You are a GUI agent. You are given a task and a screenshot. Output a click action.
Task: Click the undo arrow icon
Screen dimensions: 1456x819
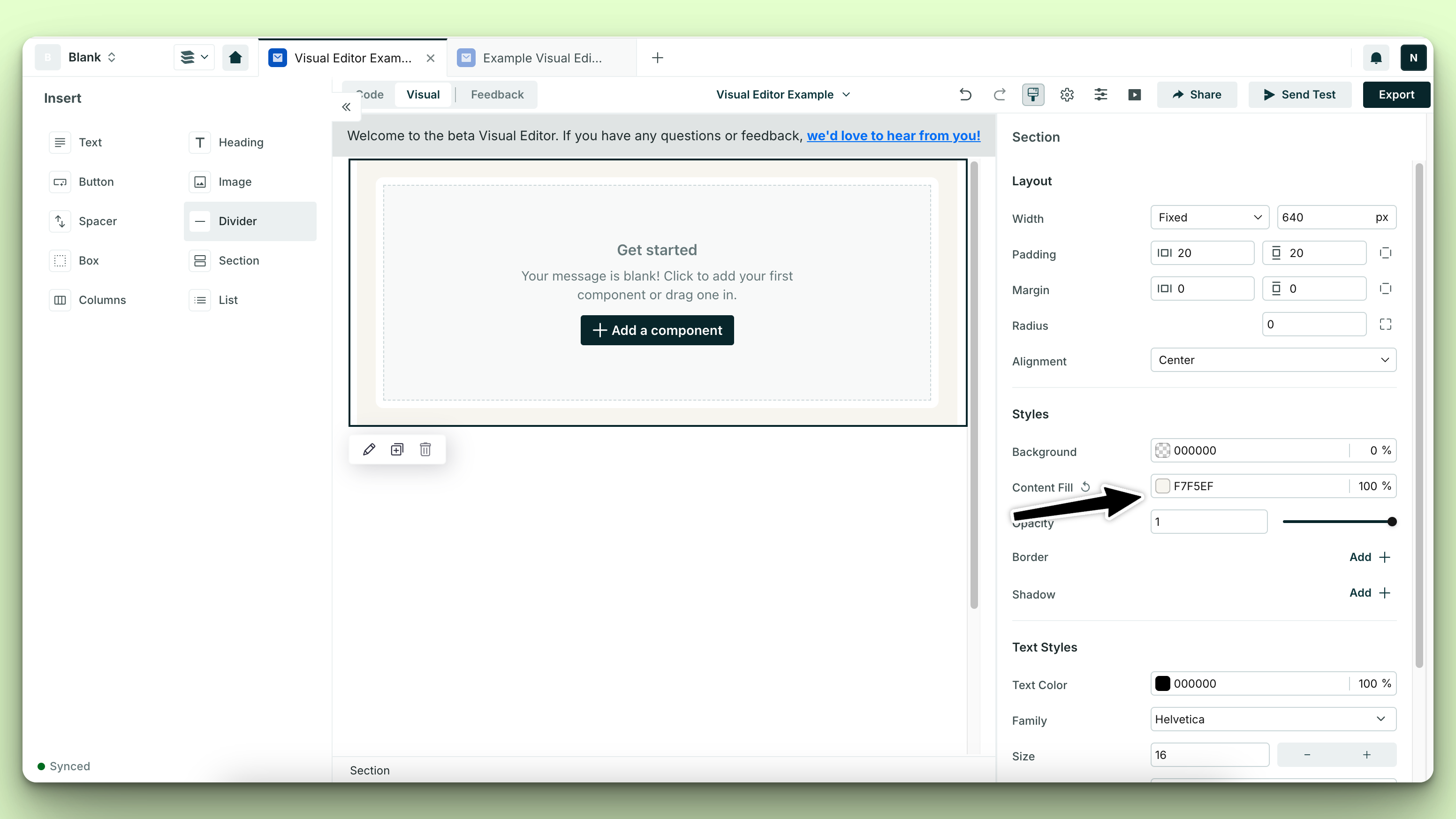point(965,94)
